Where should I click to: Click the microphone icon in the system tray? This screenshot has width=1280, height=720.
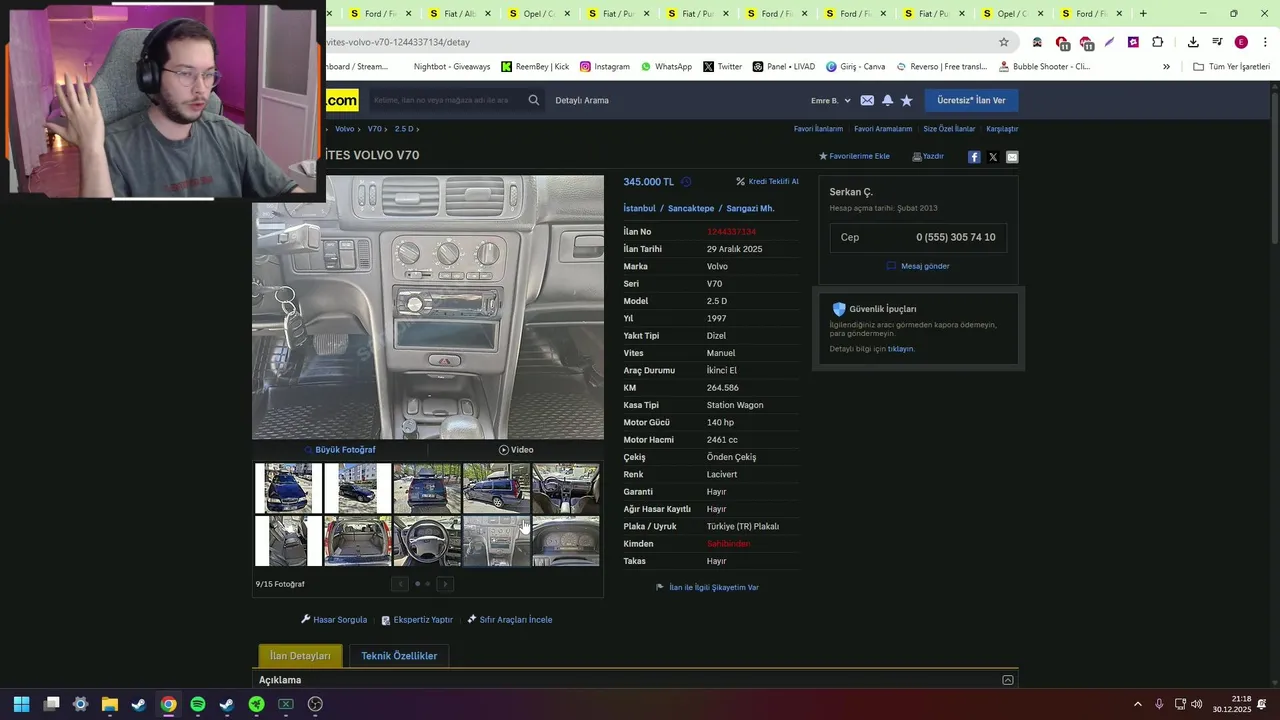[x=1159, y=704]
